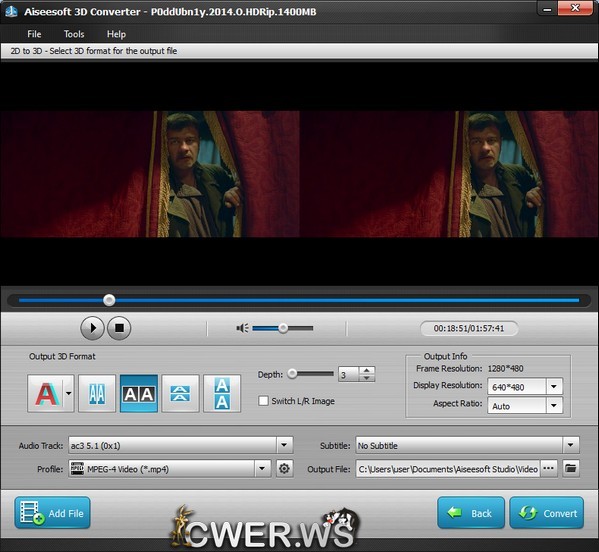Open the Display Resolution dropdown
This screenshot has width=599, height=552.
coord(554,387)
